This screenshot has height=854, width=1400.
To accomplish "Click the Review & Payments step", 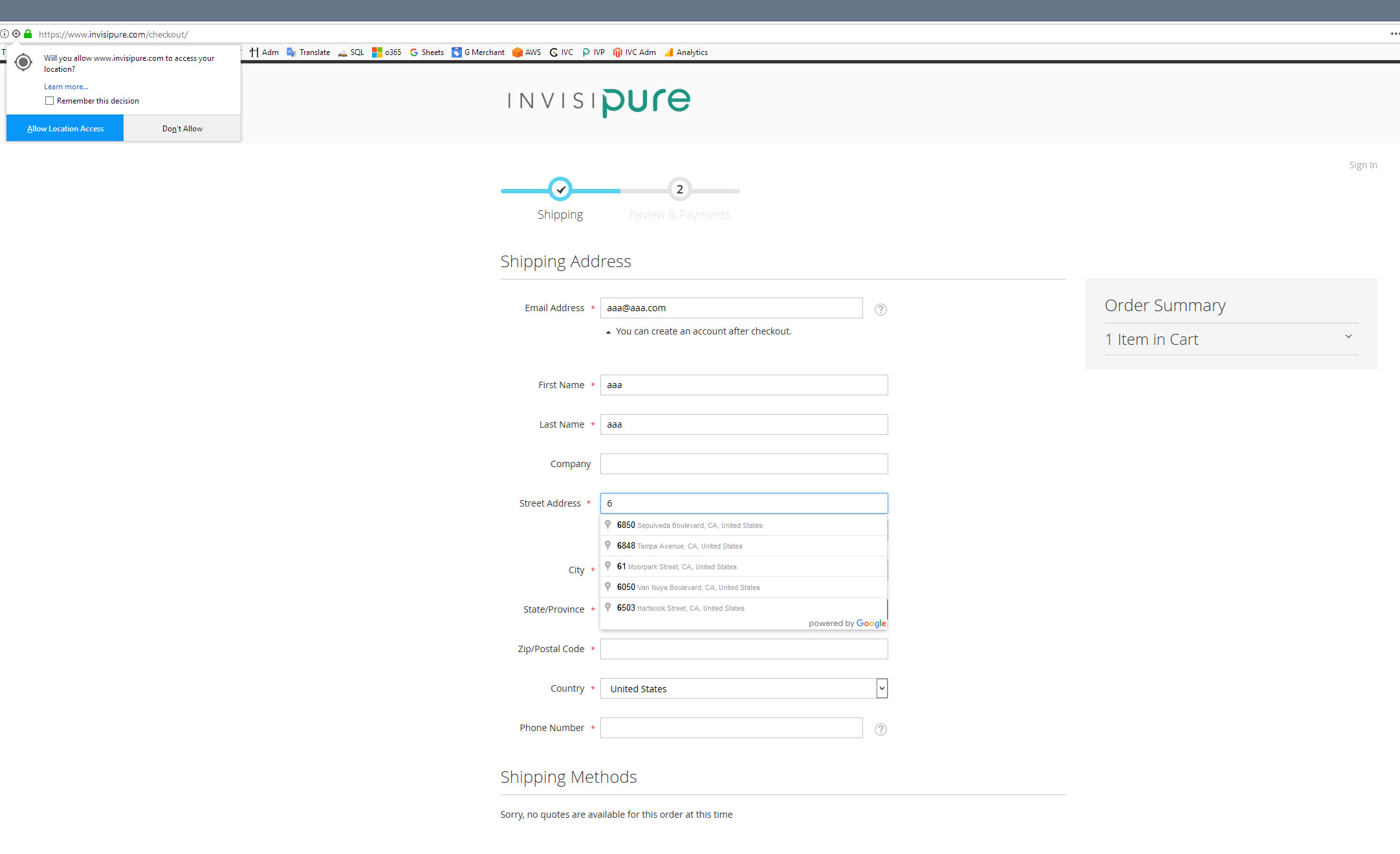I will click(x=679, y=190).
